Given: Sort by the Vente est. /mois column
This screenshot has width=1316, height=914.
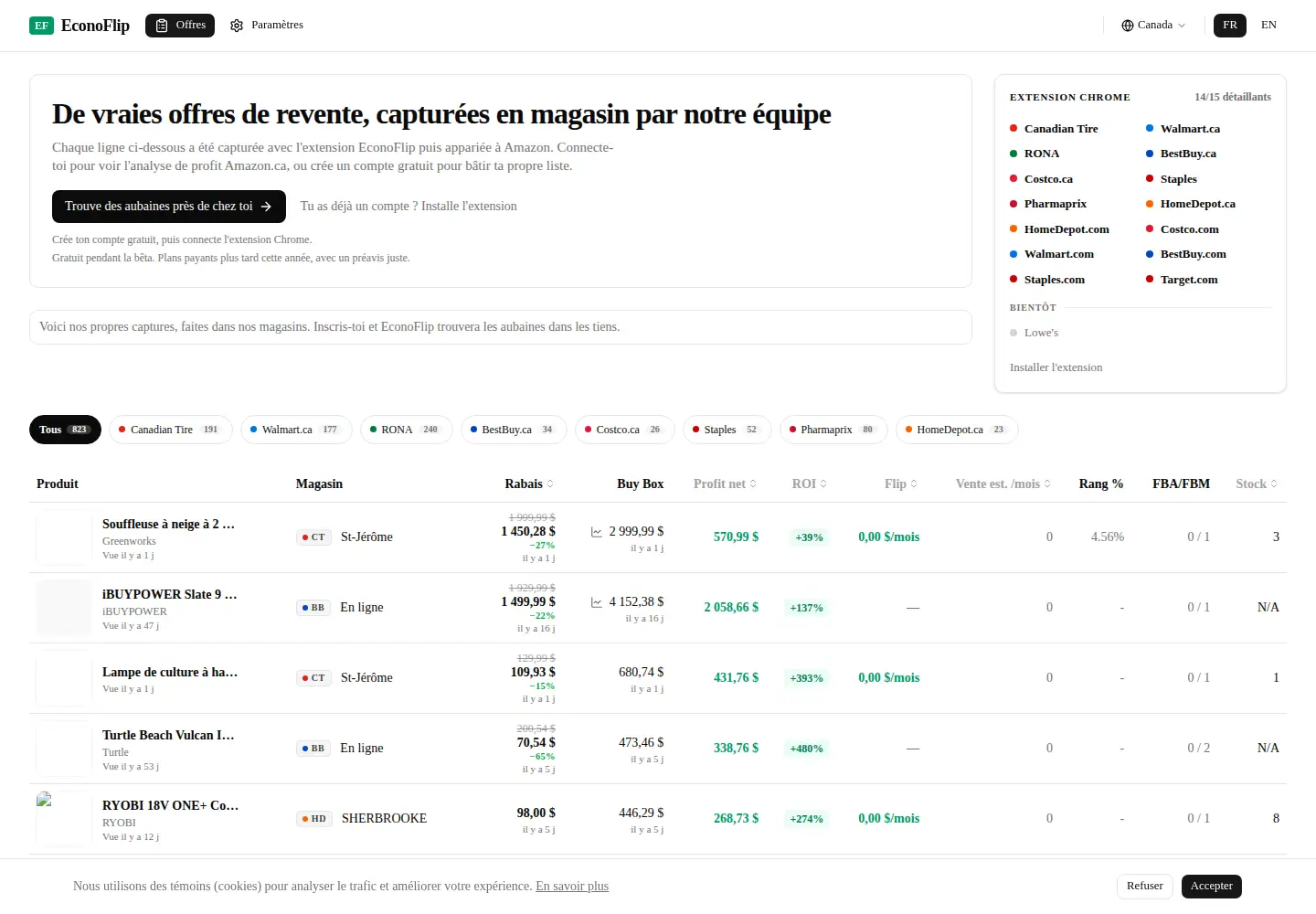Looking at the screenshot, I should [1003, 484].
